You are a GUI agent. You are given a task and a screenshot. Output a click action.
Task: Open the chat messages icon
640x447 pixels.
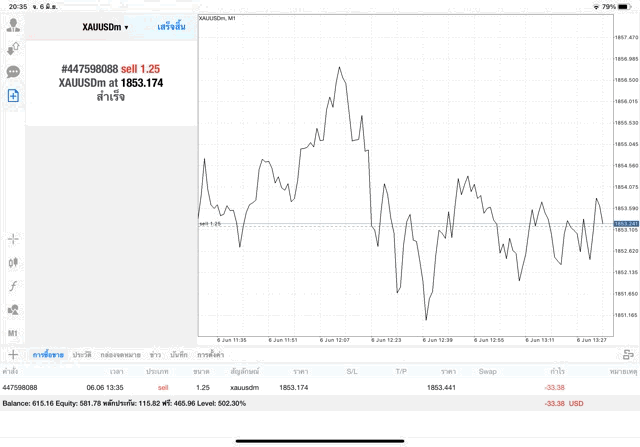(x=13, y=72)
